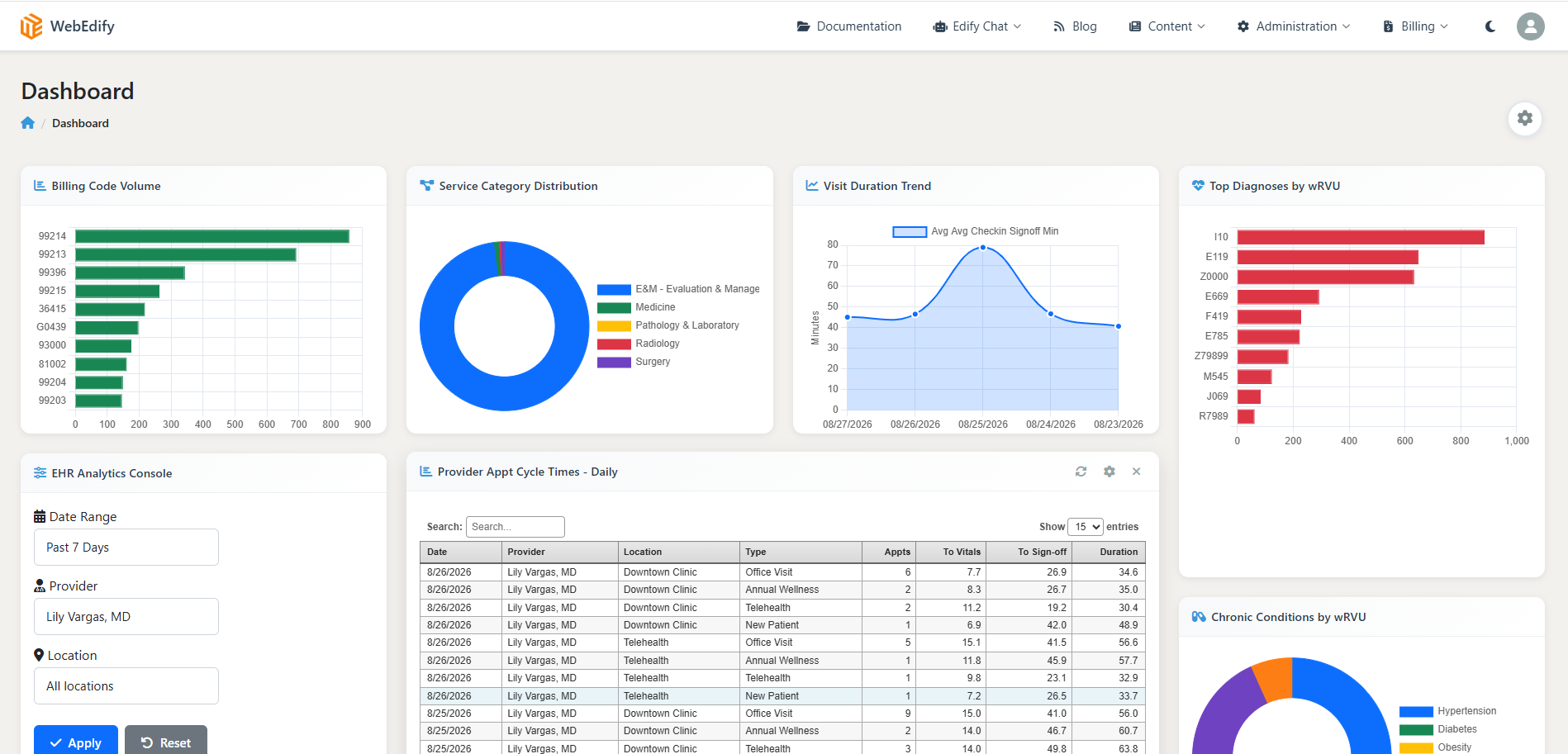Expand the Billing menu
The image size is (1568, 754).
1415,26
